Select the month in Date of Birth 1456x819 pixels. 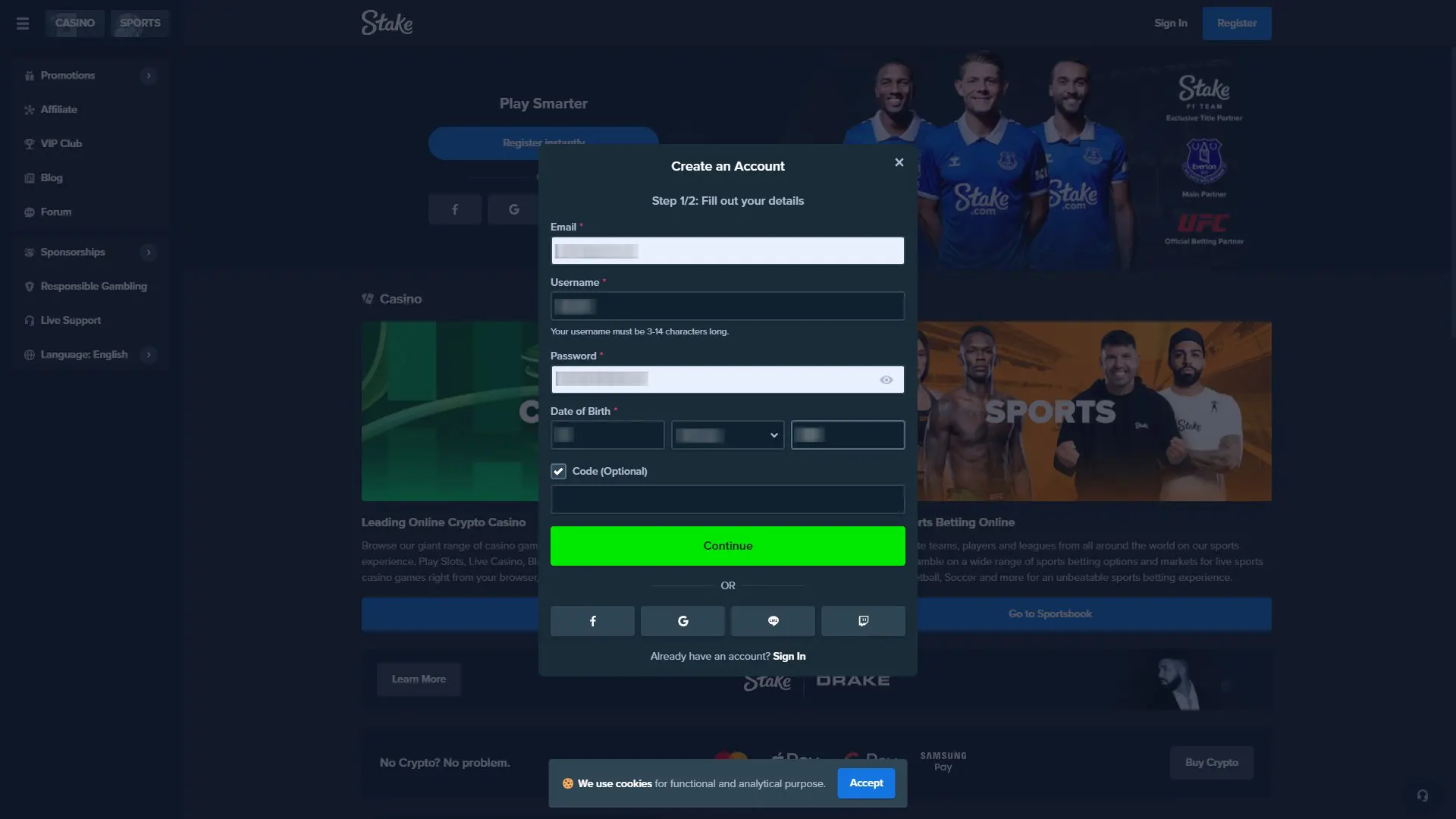[727, 434]
